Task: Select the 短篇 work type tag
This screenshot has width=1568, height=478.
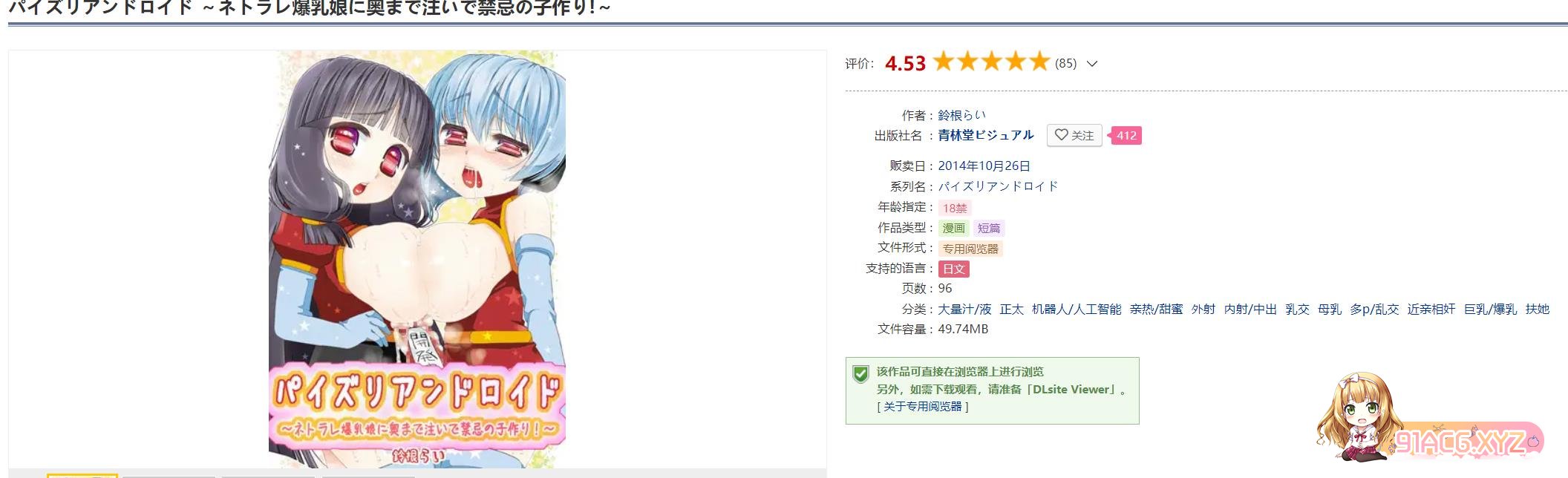Action: click(x=989, y=228)
